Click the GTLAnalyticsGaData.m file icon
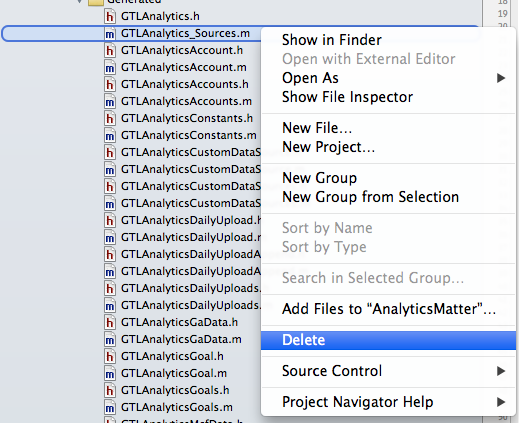The image size is (519, 423). click(110, 340)
